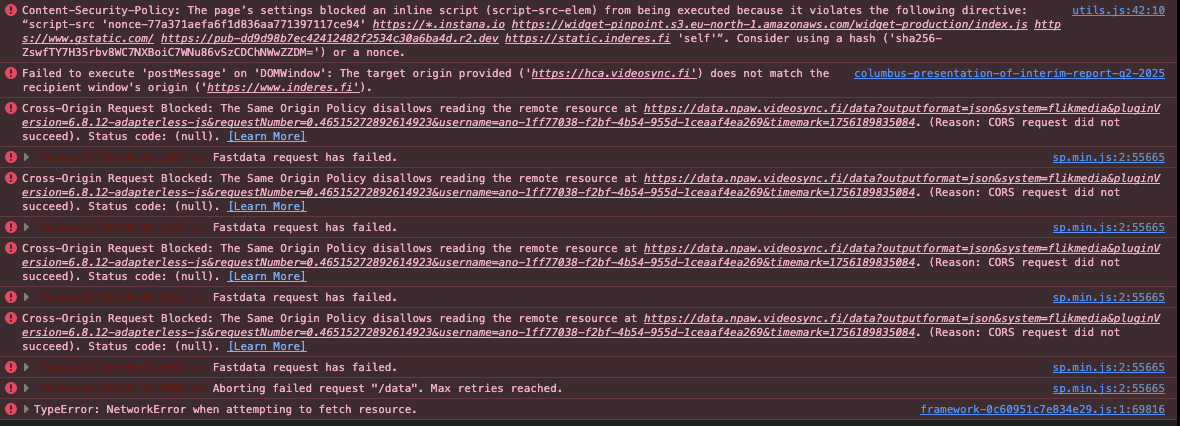Click Learn More on first CORS error
The height and width of the screenshot is (426, 1180).
point(266,136)
